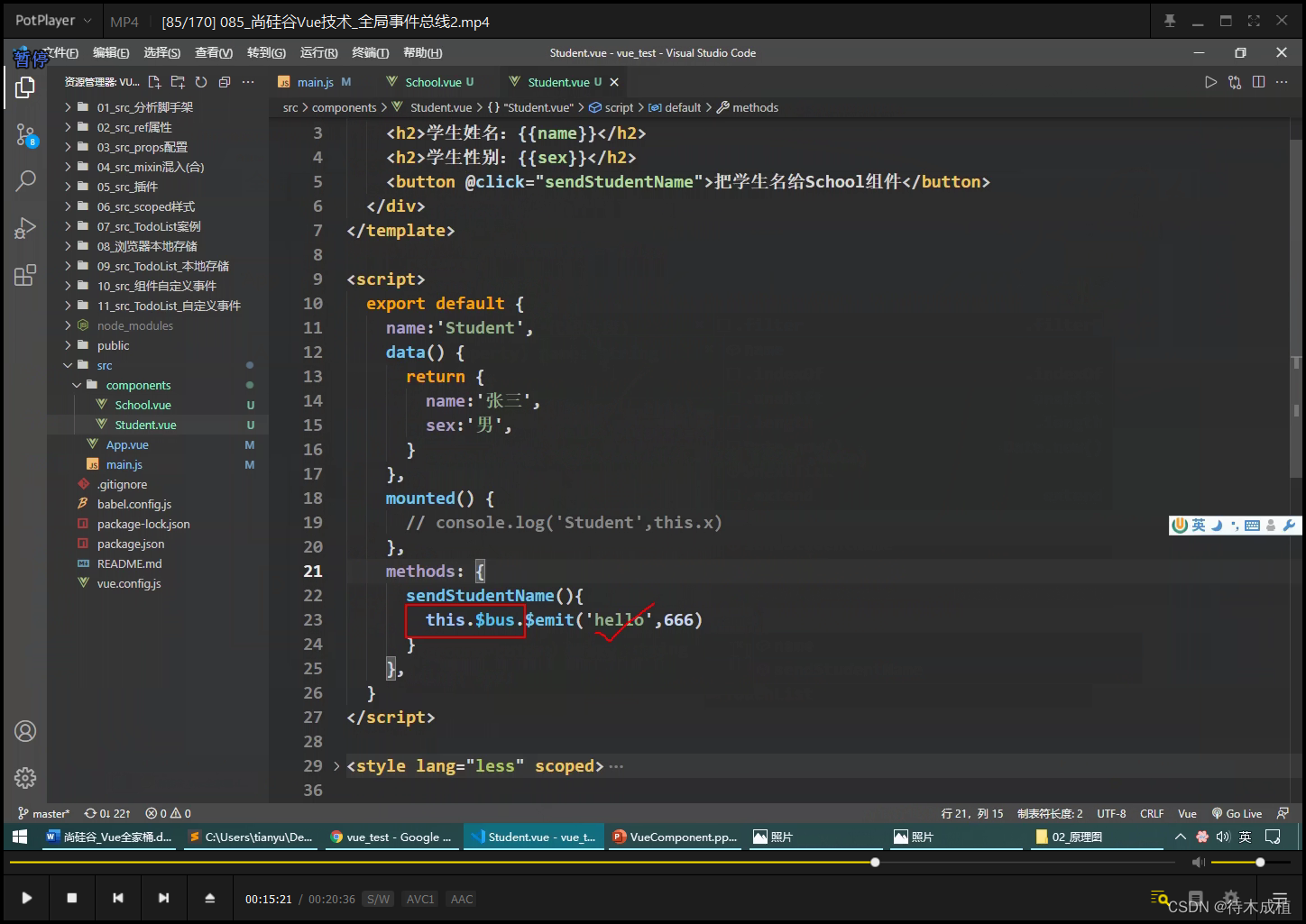Click the eject open-file button in PotPlayer
Image resolution: width=1306 pixels, height=924 pixels.
(x=209, y=898)
